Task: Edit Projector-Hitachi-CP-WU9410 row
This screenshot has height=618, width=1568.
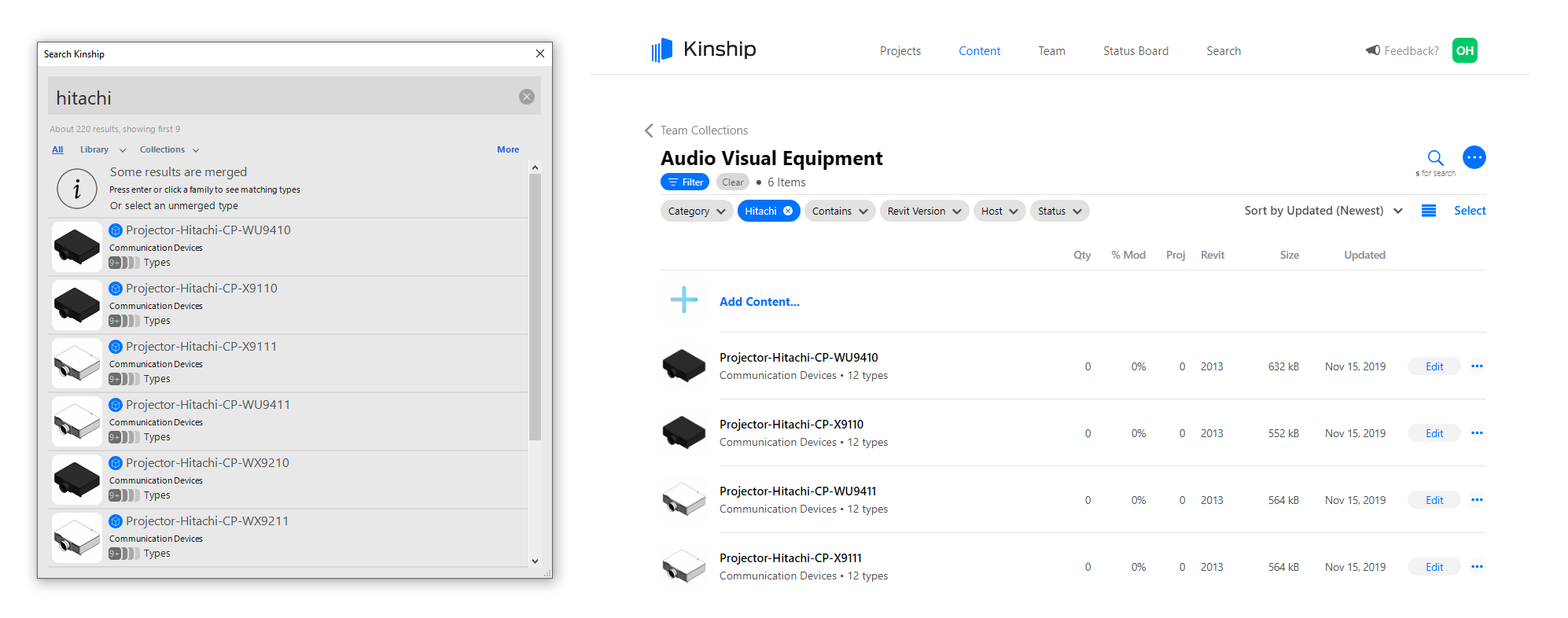Action: pos(1434,366)
